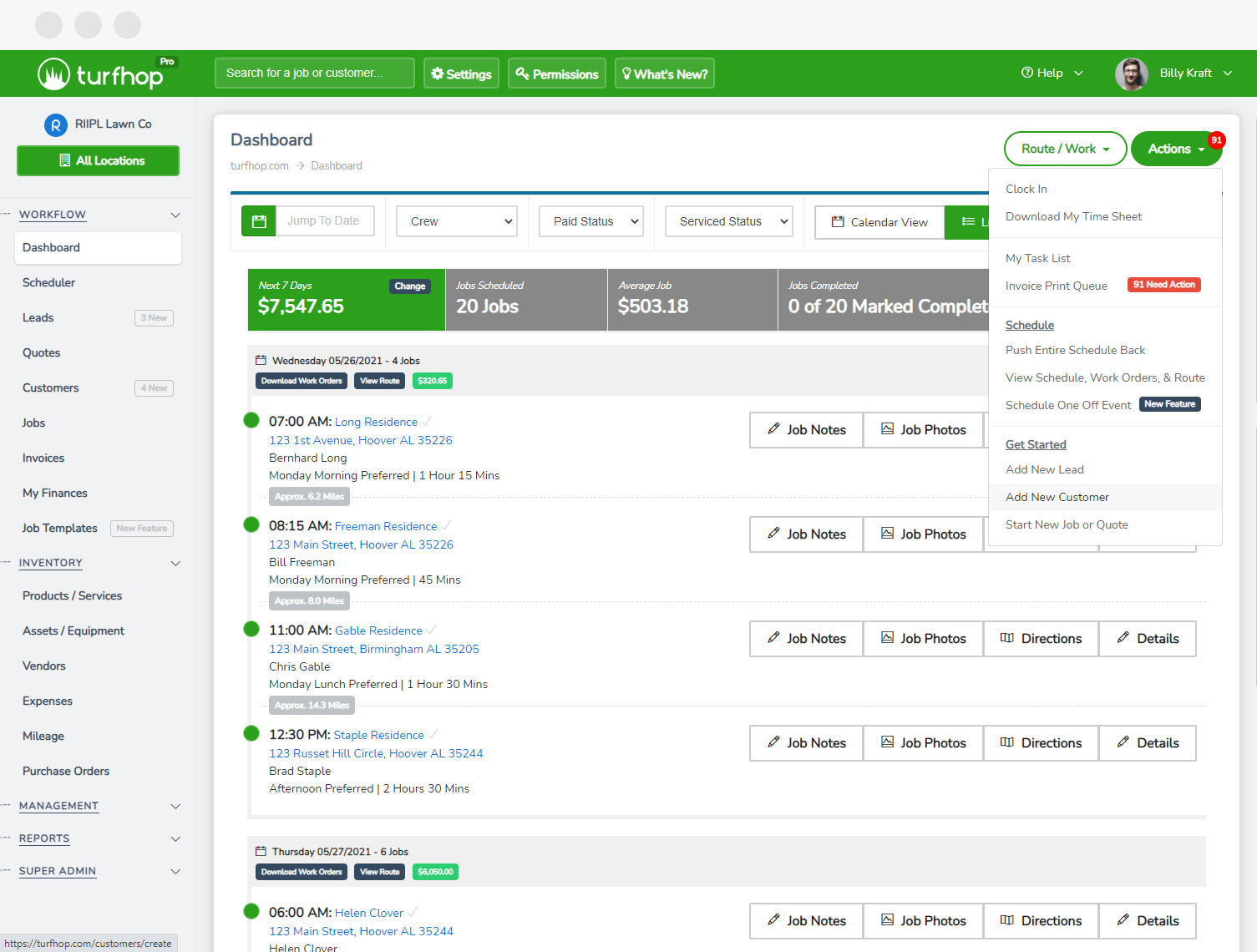Viewport: 1257px width, 952px height.
Task: Toggle the Helen Clover job checkmark
Action: pos(413,913)
